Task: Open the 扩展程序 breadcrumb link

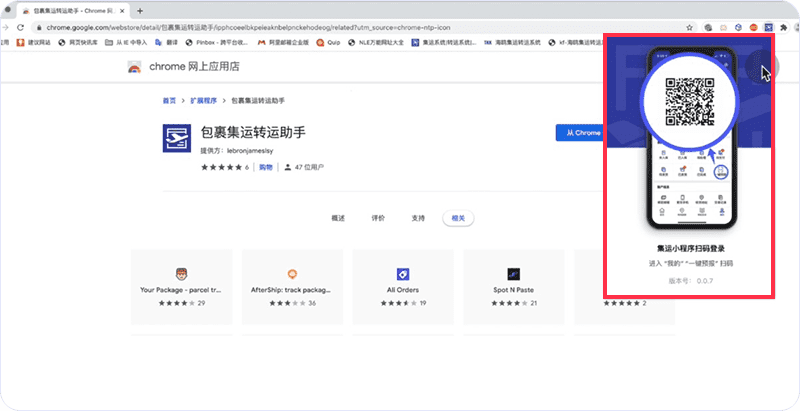Action: (x=204, y=101)
